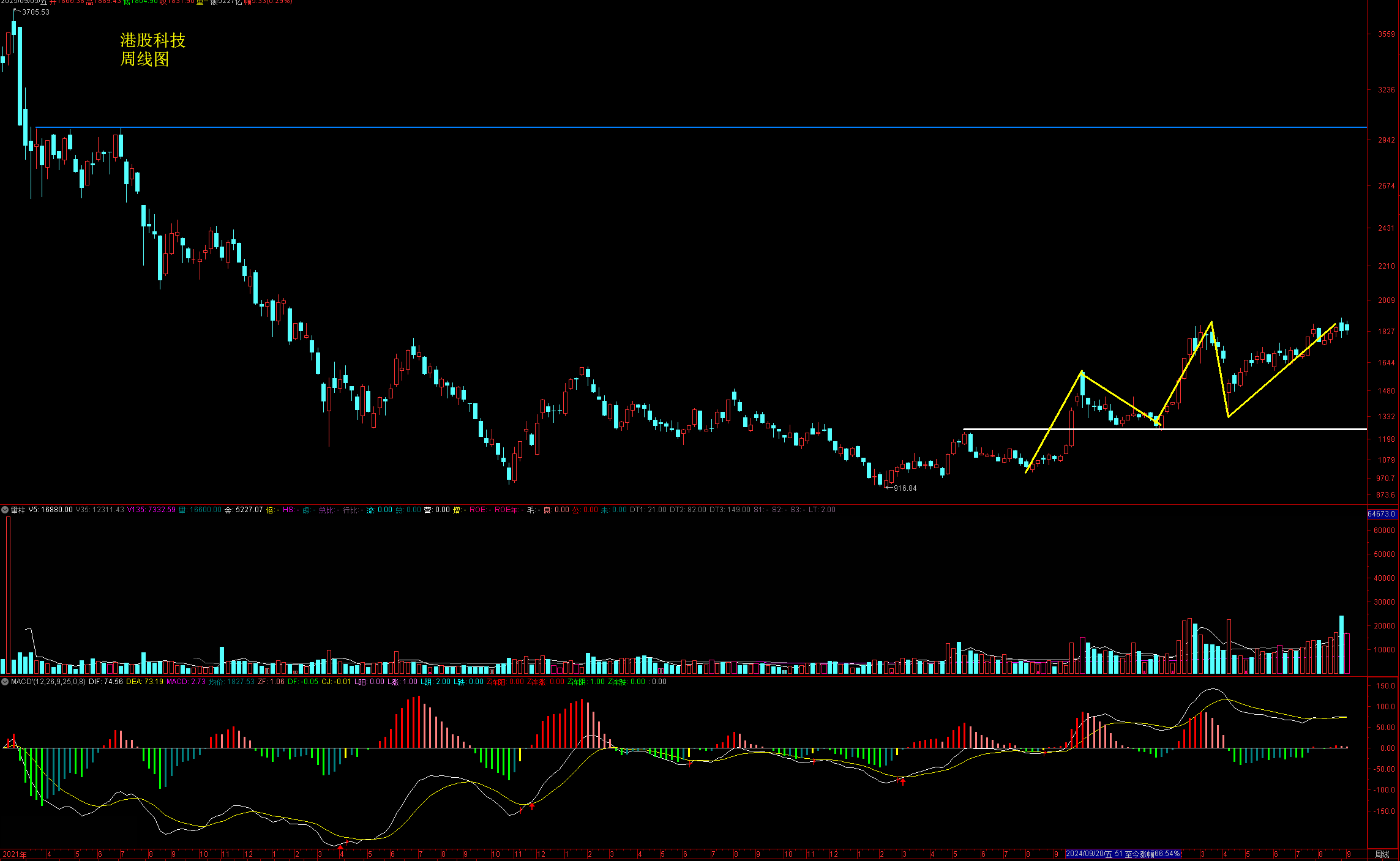
Task: Click the 1827 price axis label
Action: click(x=1386, y=332)
